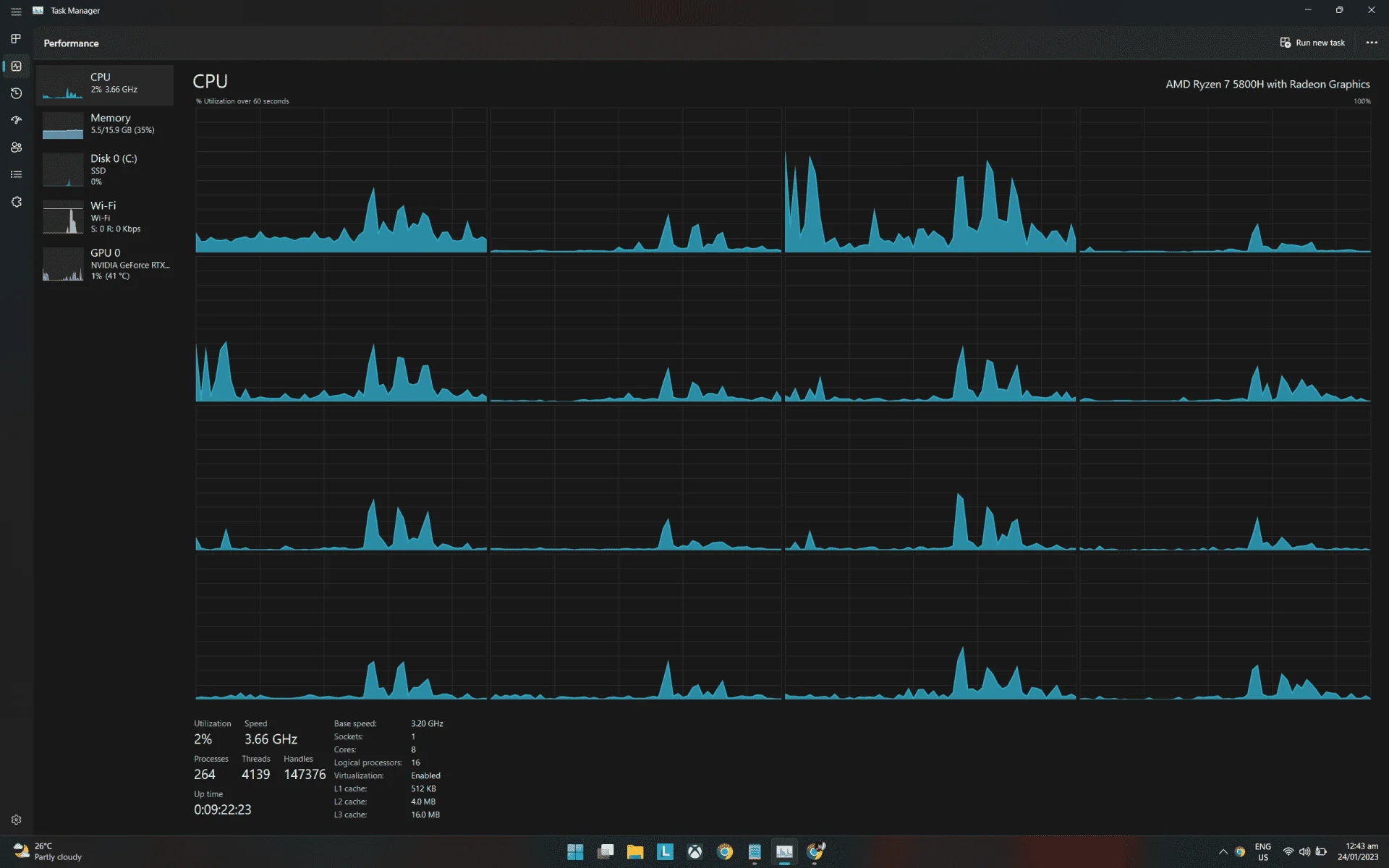
Task: Click the Base speed value 3.20 GHz
Action: click(x=427, y=723)
